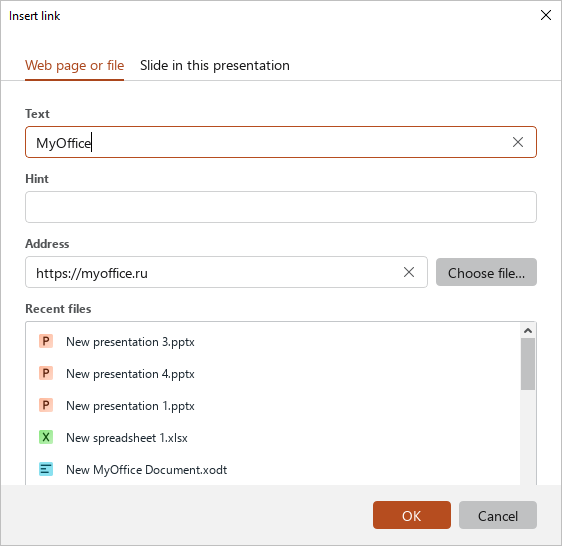Clear the Address field with its X icon
The width and height of the screenshot is (562, 546).
point(409,272)
